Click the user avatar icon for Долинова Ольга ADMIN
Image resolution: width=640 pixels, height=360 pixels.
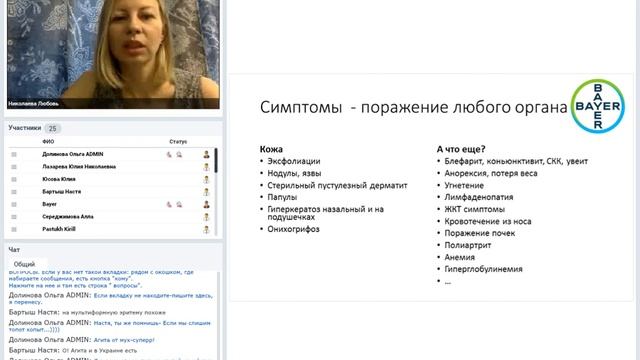pos(207,154)
